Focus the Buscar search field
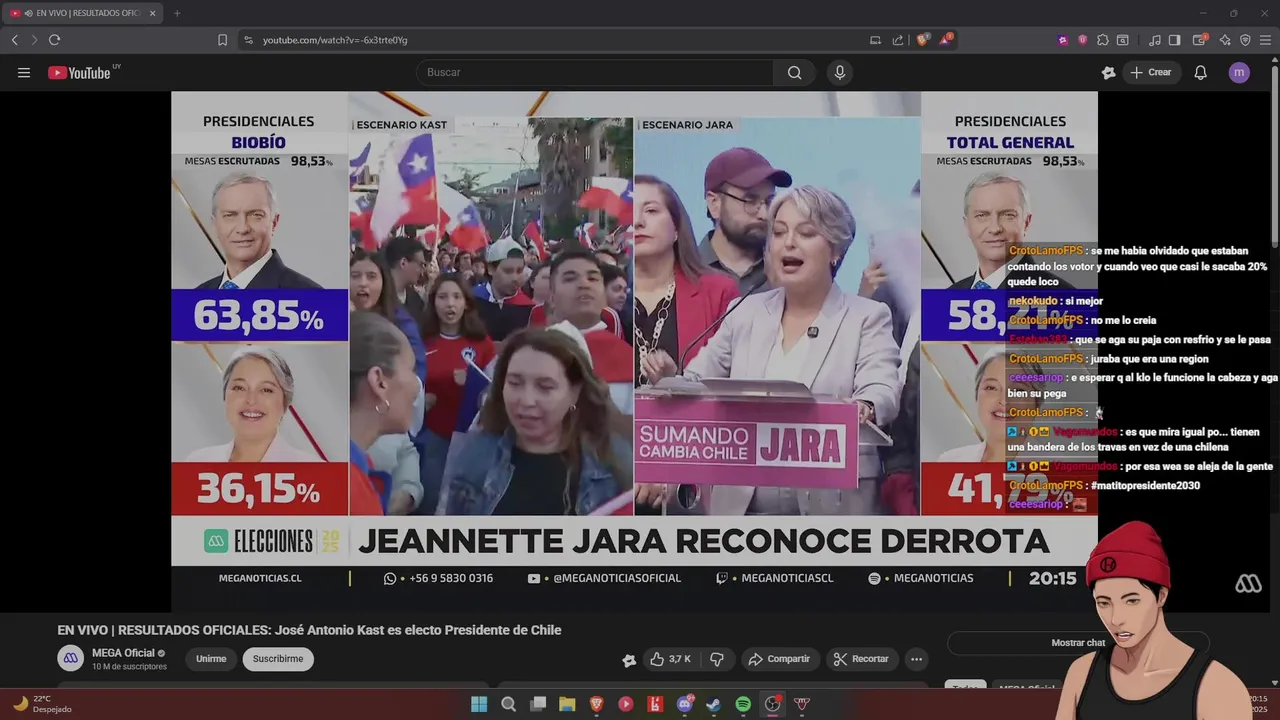Screen dimensions: 1280x720 click(595, 72)
